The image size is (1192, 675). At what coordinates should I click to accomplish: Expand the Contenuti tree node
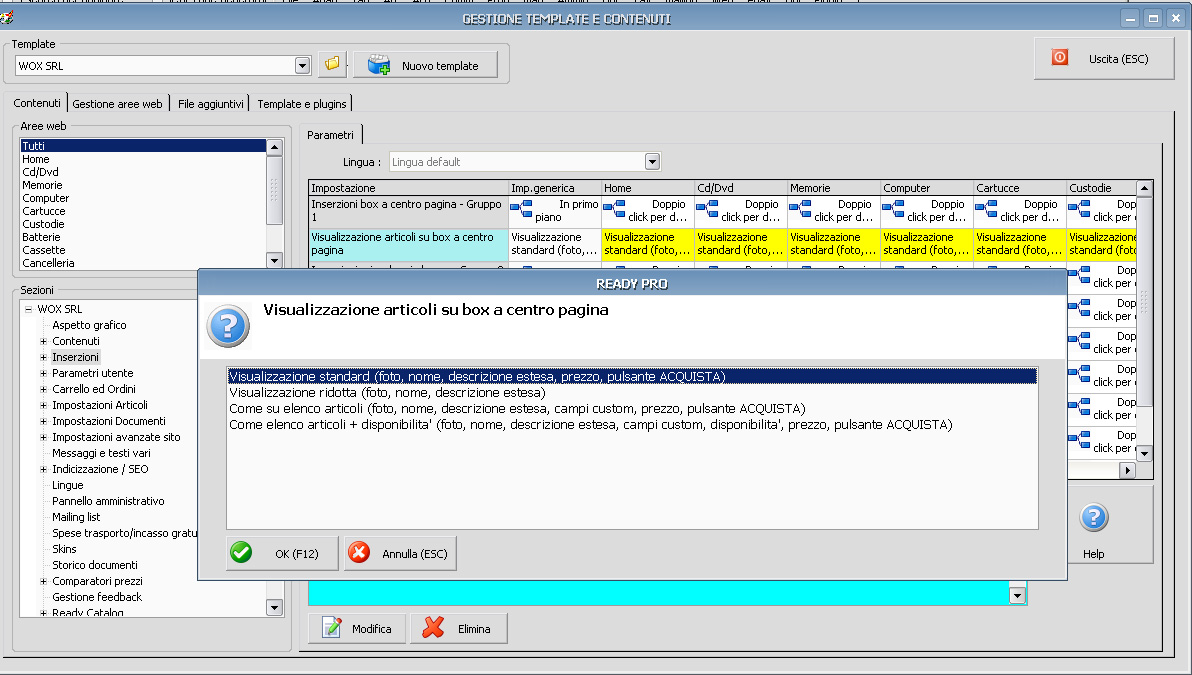click(x=43, y=341)
